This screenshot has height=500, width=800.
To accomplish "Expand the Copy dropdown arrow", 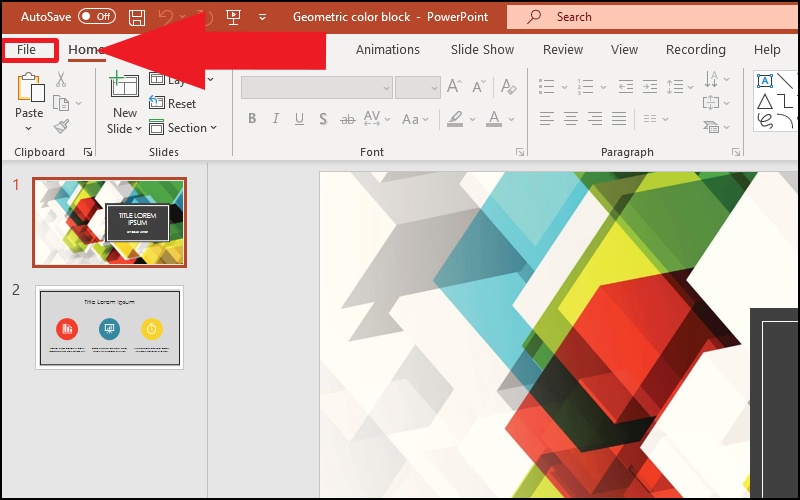I will 79,104.
